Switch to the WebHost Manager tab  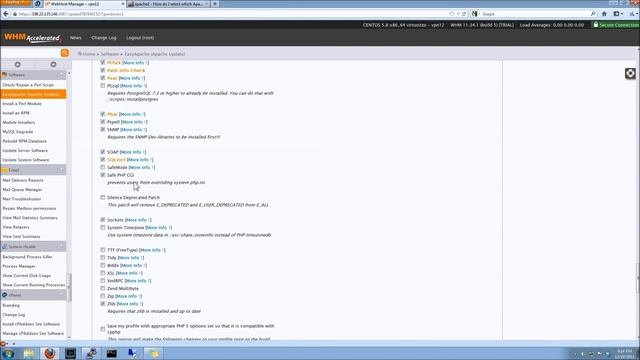(84, 4)
